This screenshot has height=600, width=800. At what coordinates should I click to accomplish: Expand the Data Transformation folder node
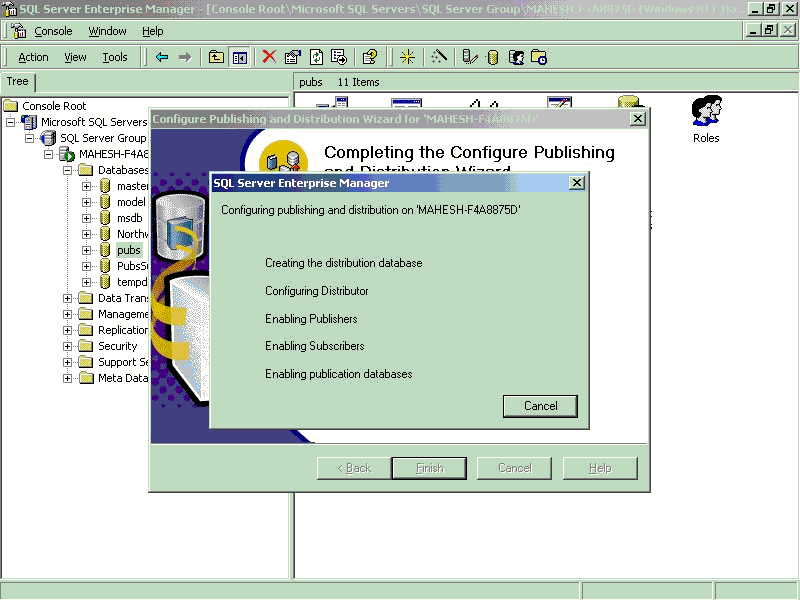click(67, 298)
